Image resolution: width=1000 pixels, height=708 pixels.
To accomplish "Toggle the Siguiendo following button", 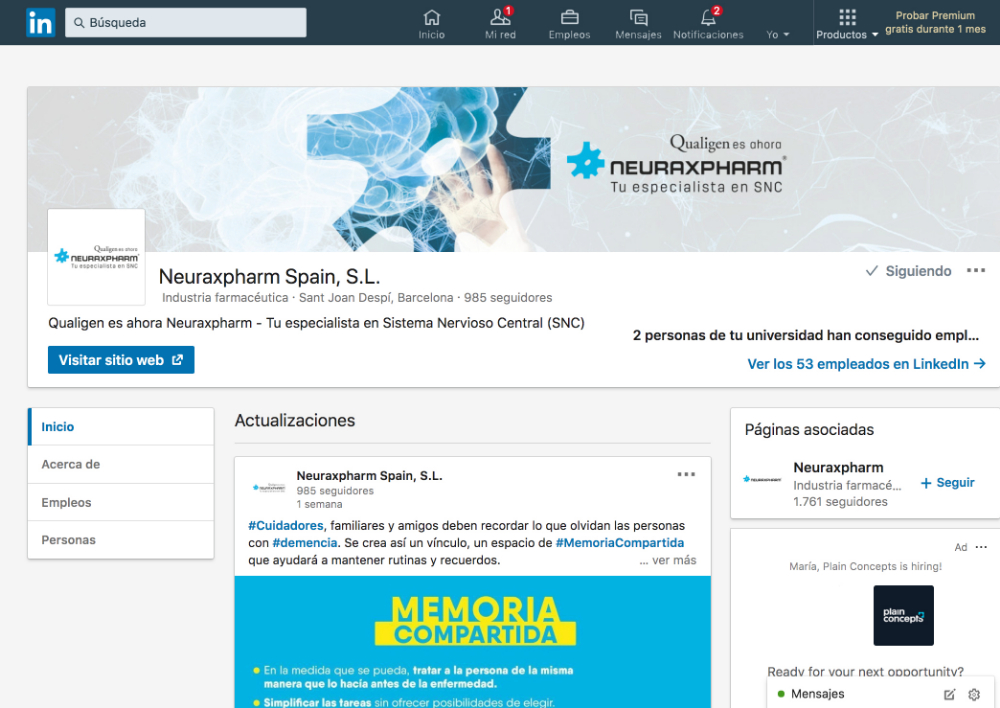I will pos(908,271).
